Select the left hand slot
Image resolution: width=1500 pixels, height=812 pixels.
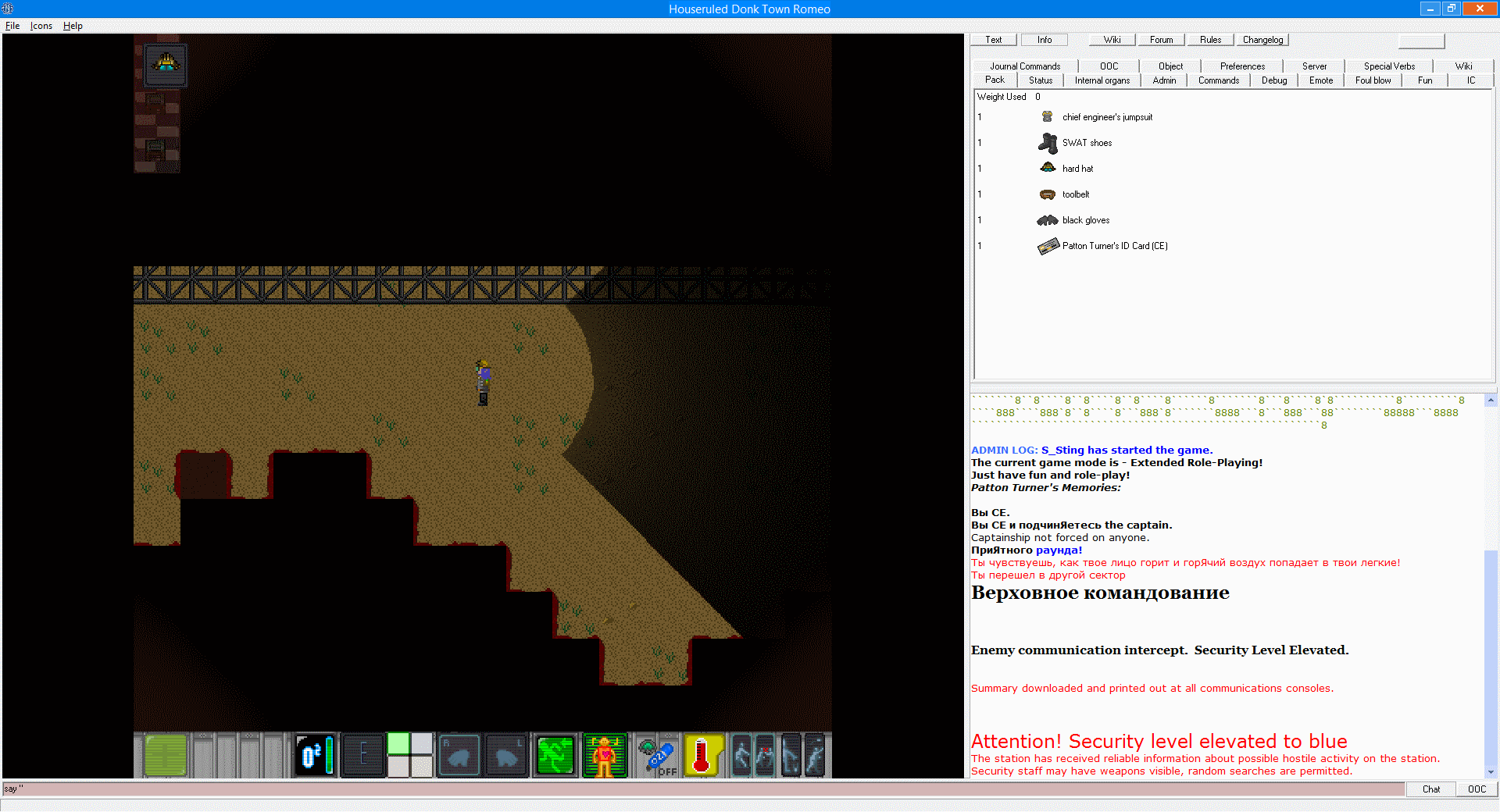point(506,756)
